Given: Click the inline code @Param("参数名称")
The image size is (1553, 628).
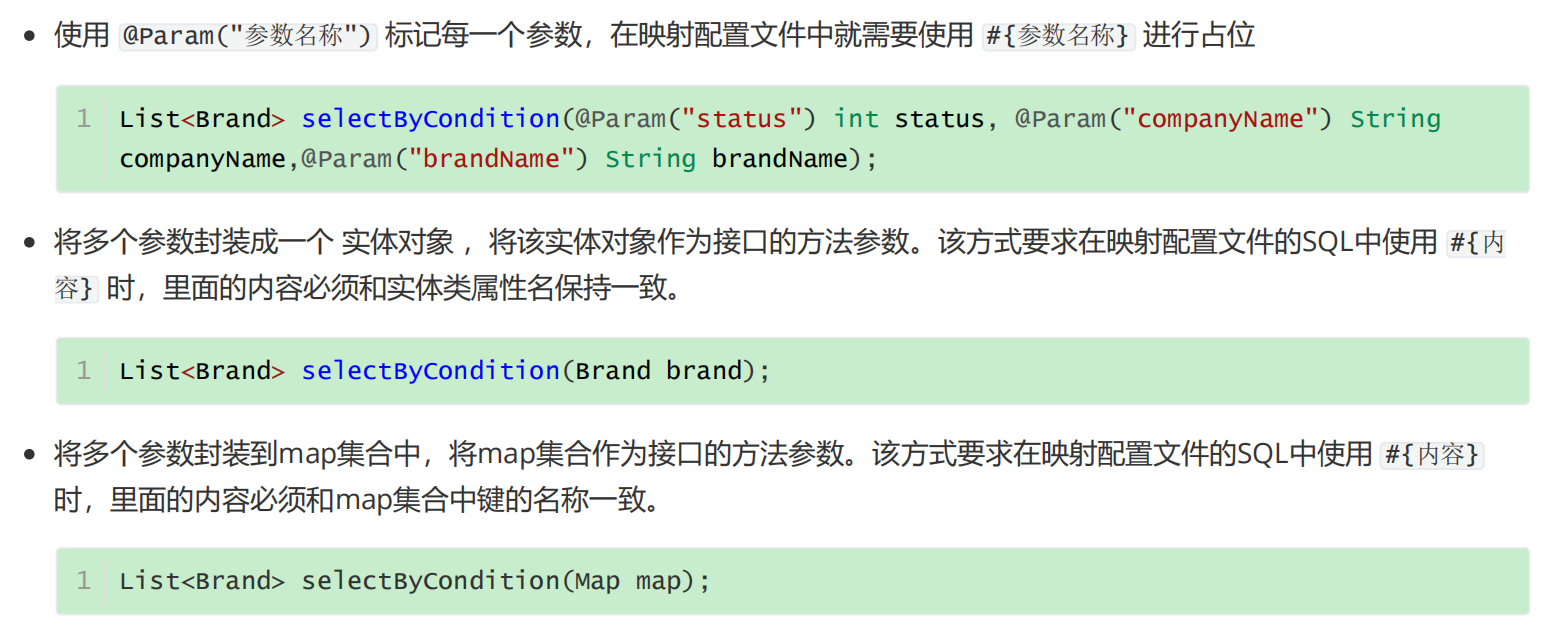Looking at the screenshot, I should pyautogui.click(x=248, y=36).
